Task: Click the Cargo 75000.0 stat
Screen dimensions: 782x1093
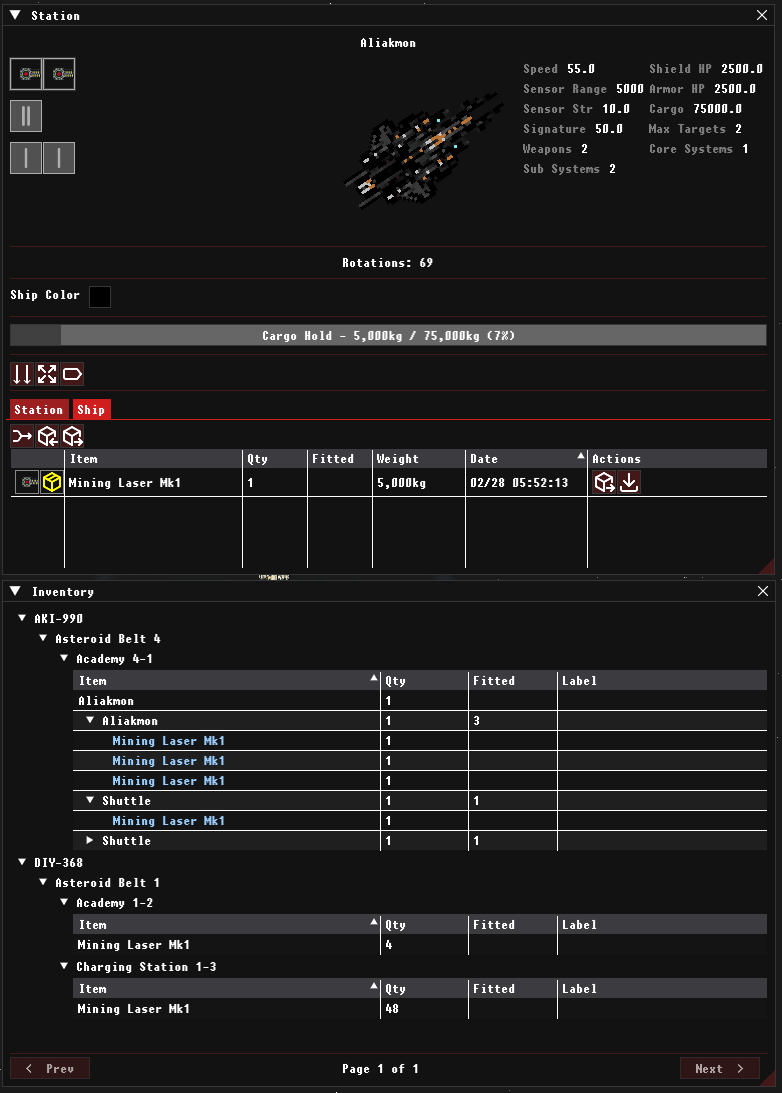Action: [696, 109]
